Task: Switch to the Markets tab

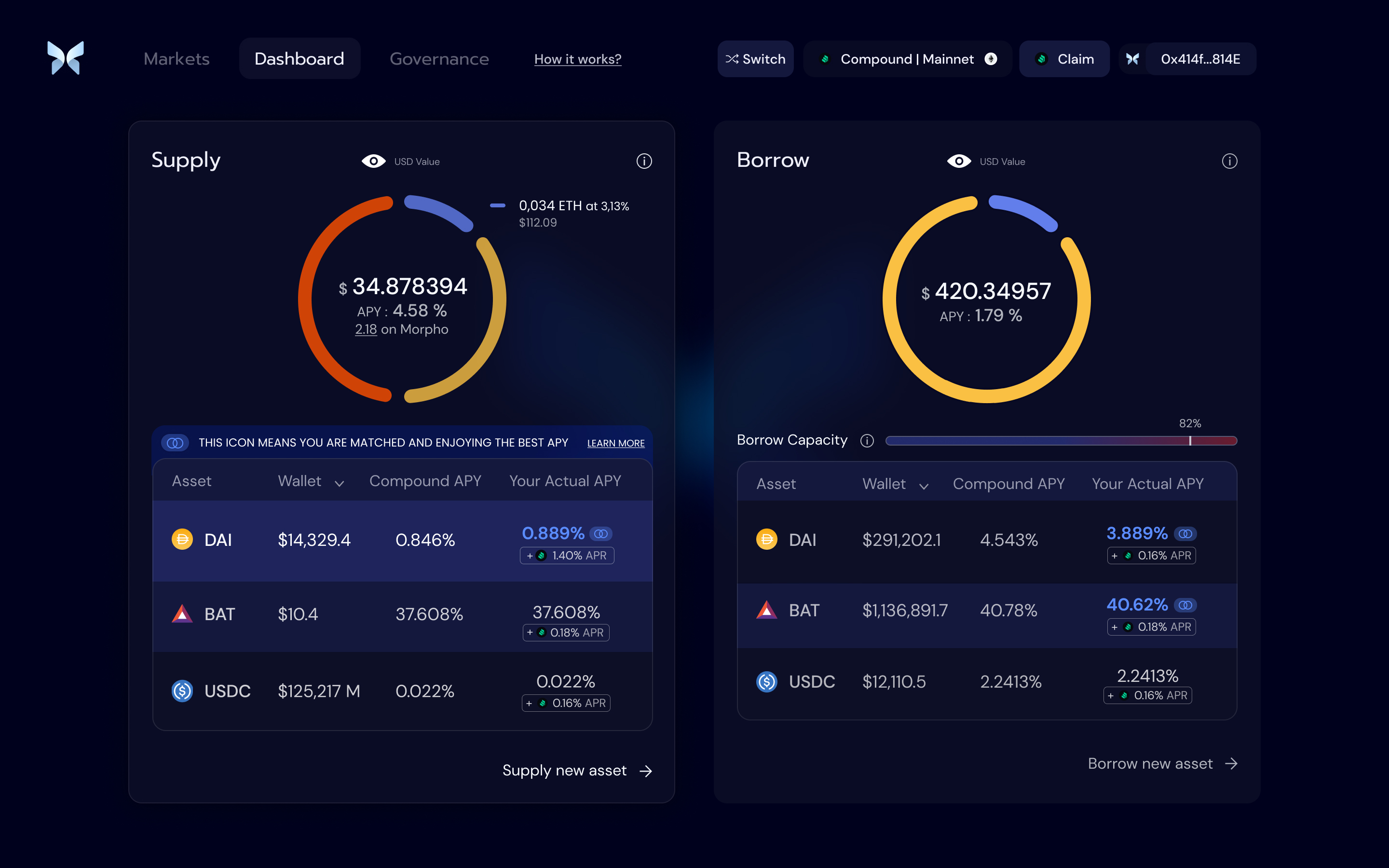Action: pos(177,59)
